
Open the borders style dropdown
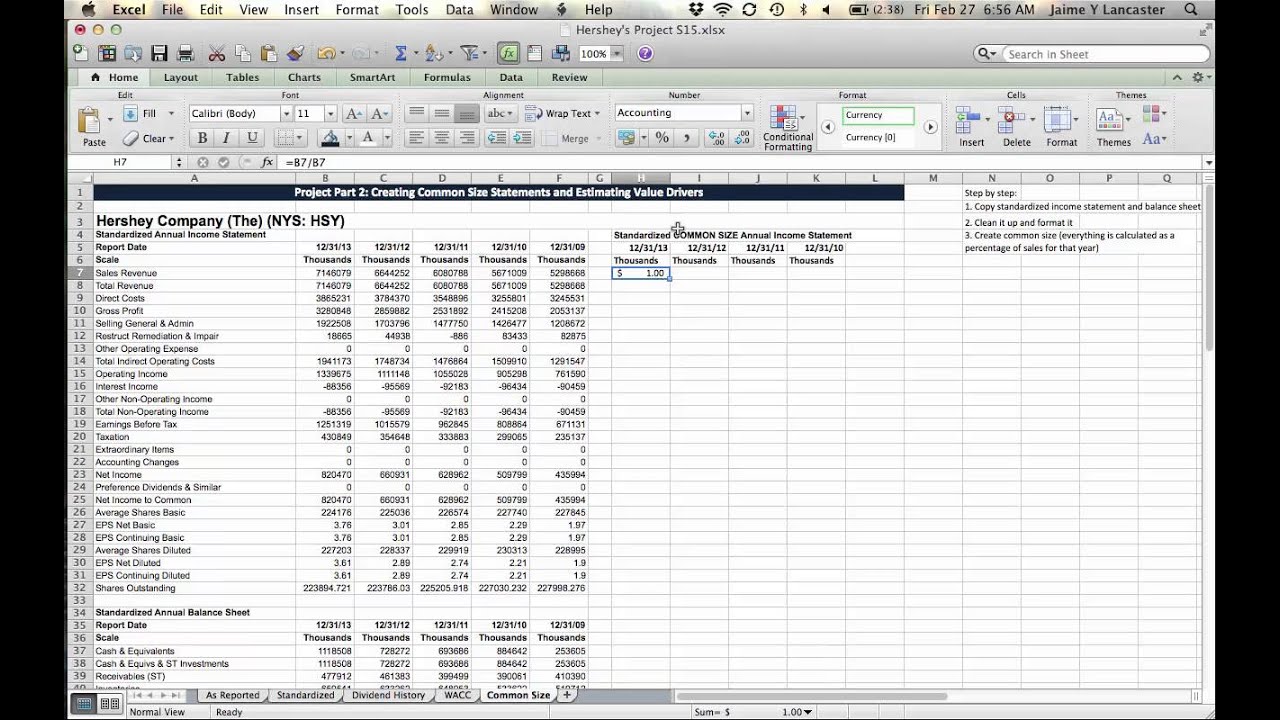(x=301, y=138)
